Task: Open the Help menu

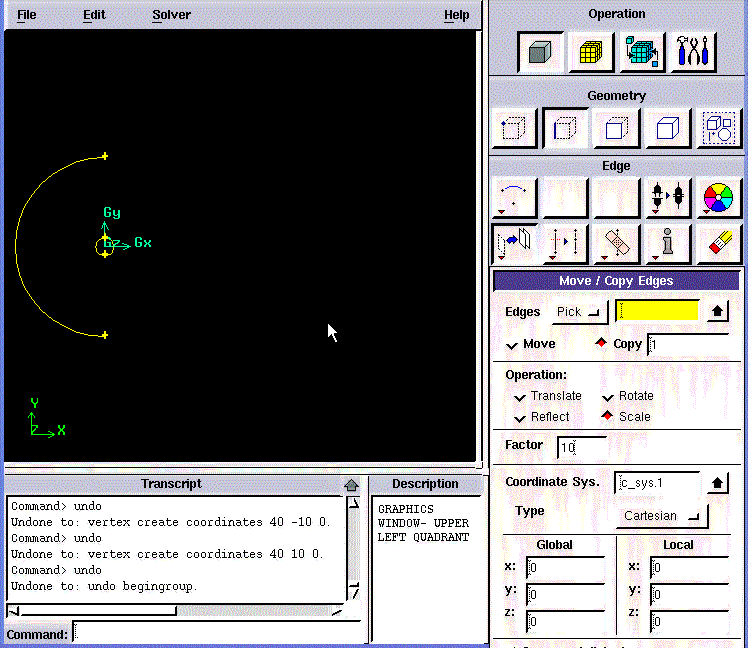Action: click(x=457, y=15)
